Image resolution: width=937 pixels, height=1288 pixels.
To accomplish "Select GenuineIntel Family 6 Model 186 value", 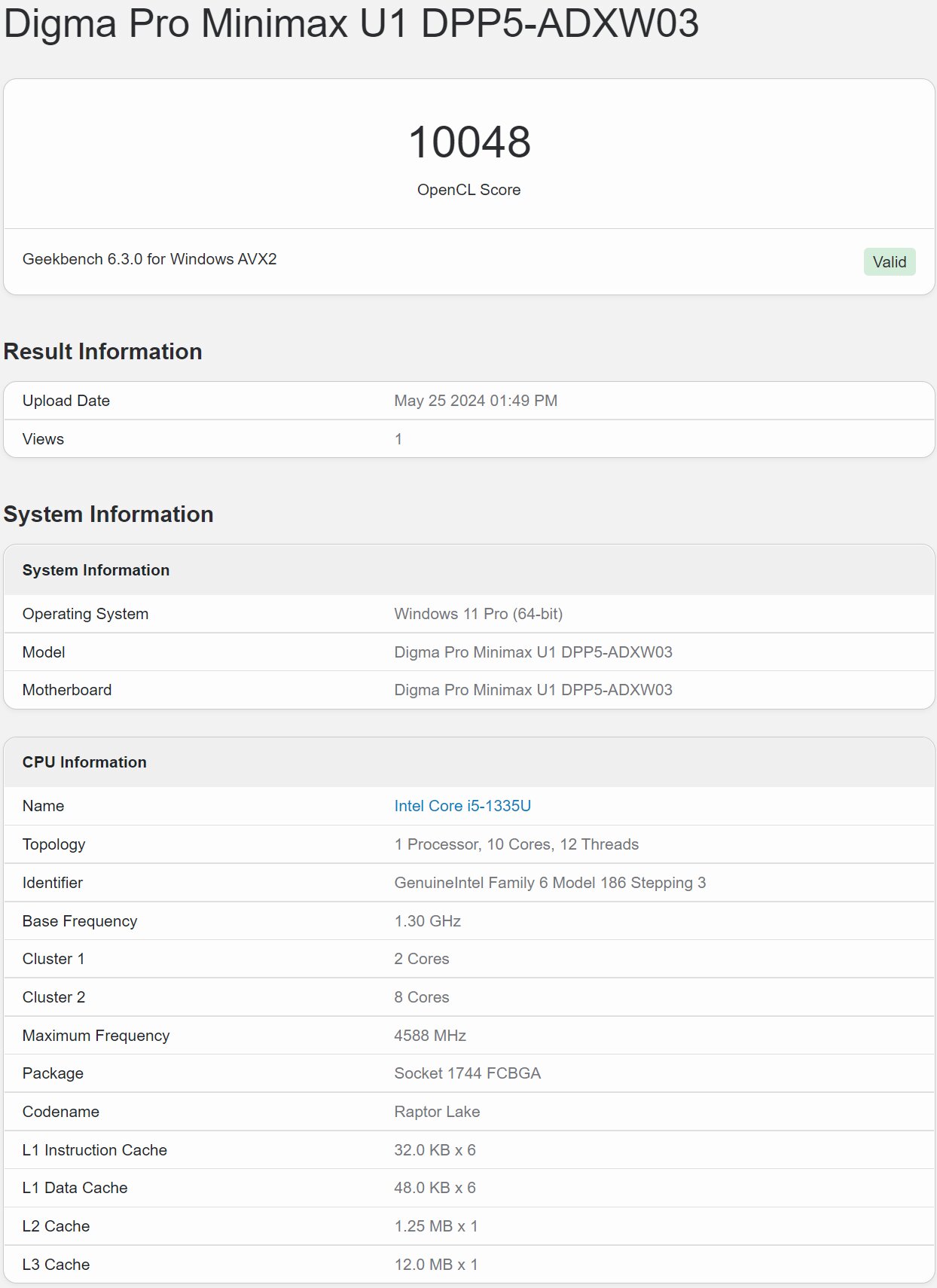I will (550, 883).
